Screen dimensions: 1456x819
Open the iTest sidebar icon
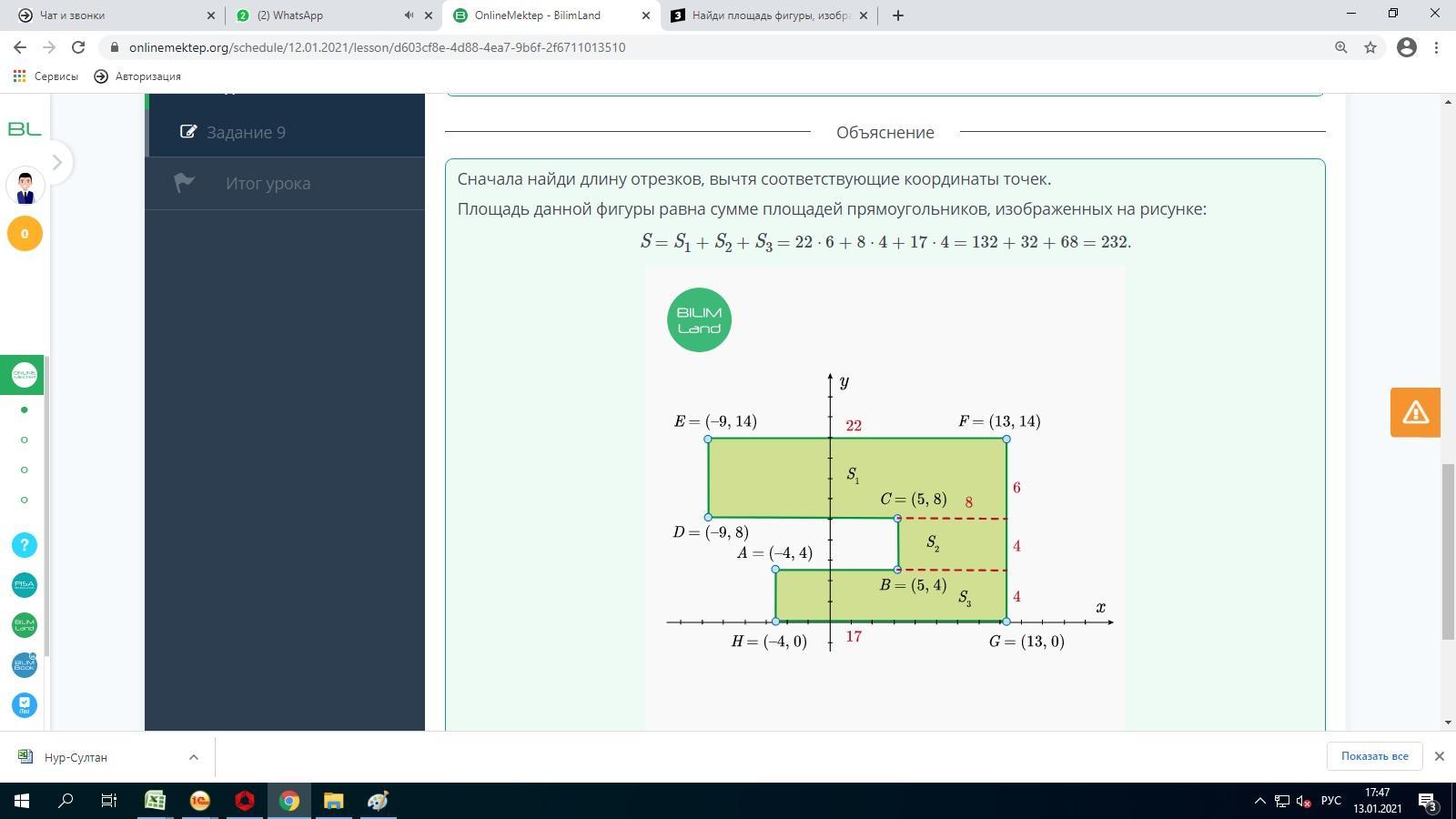(25, 705)
